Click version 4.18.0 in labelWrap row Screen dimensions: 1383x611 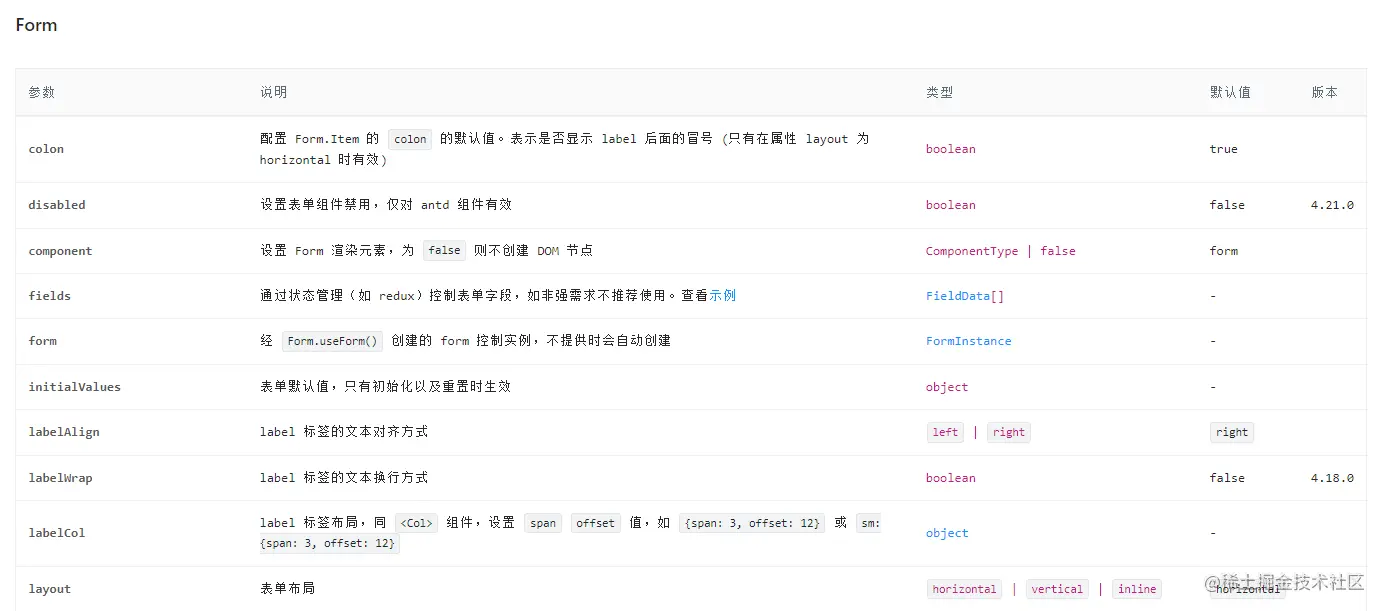pos(1332,478)
